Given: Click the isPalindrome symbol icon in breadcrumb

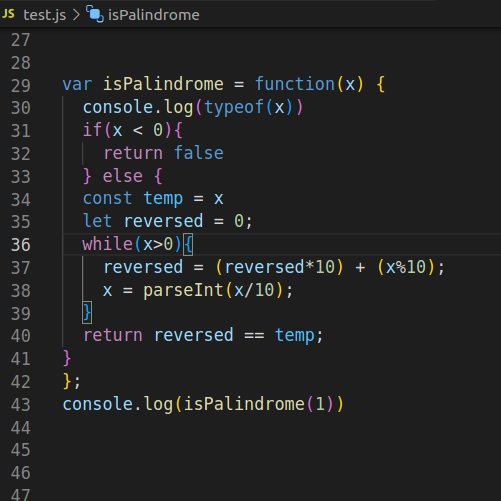Looking at the screenshot, I should 95,14.
